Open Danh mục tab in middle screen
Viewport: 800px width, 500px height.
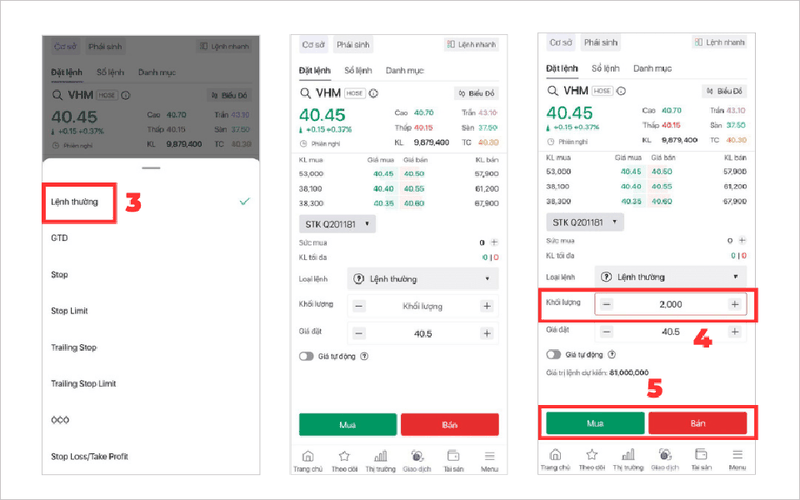tap(405, 70)
